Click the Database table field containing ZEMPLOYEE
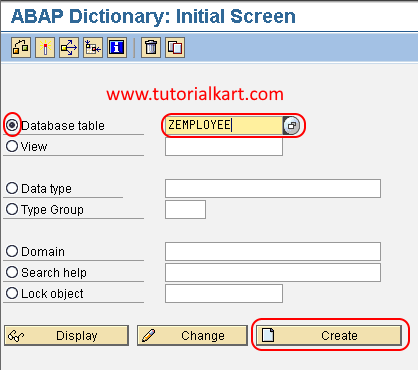The height and width of the screenshot is (370, 418). coord(224,126)
